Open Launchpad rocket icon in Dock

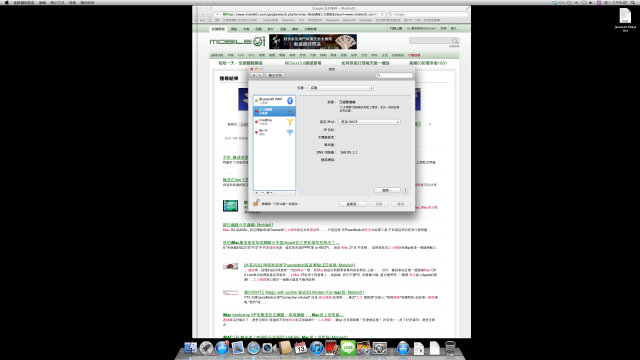coord(206,348)
